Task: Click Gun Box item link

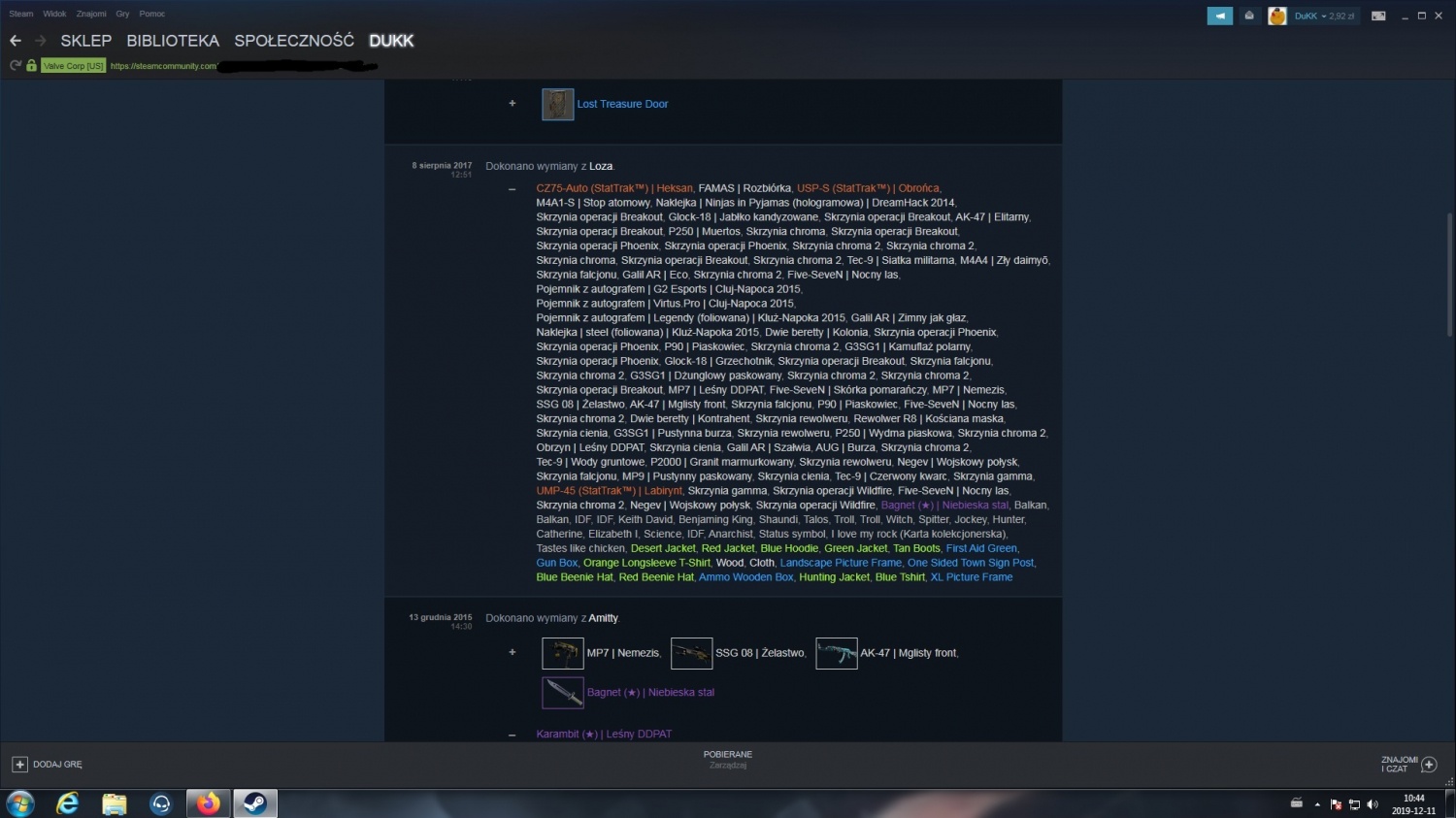Action: (x=557, y=563)
